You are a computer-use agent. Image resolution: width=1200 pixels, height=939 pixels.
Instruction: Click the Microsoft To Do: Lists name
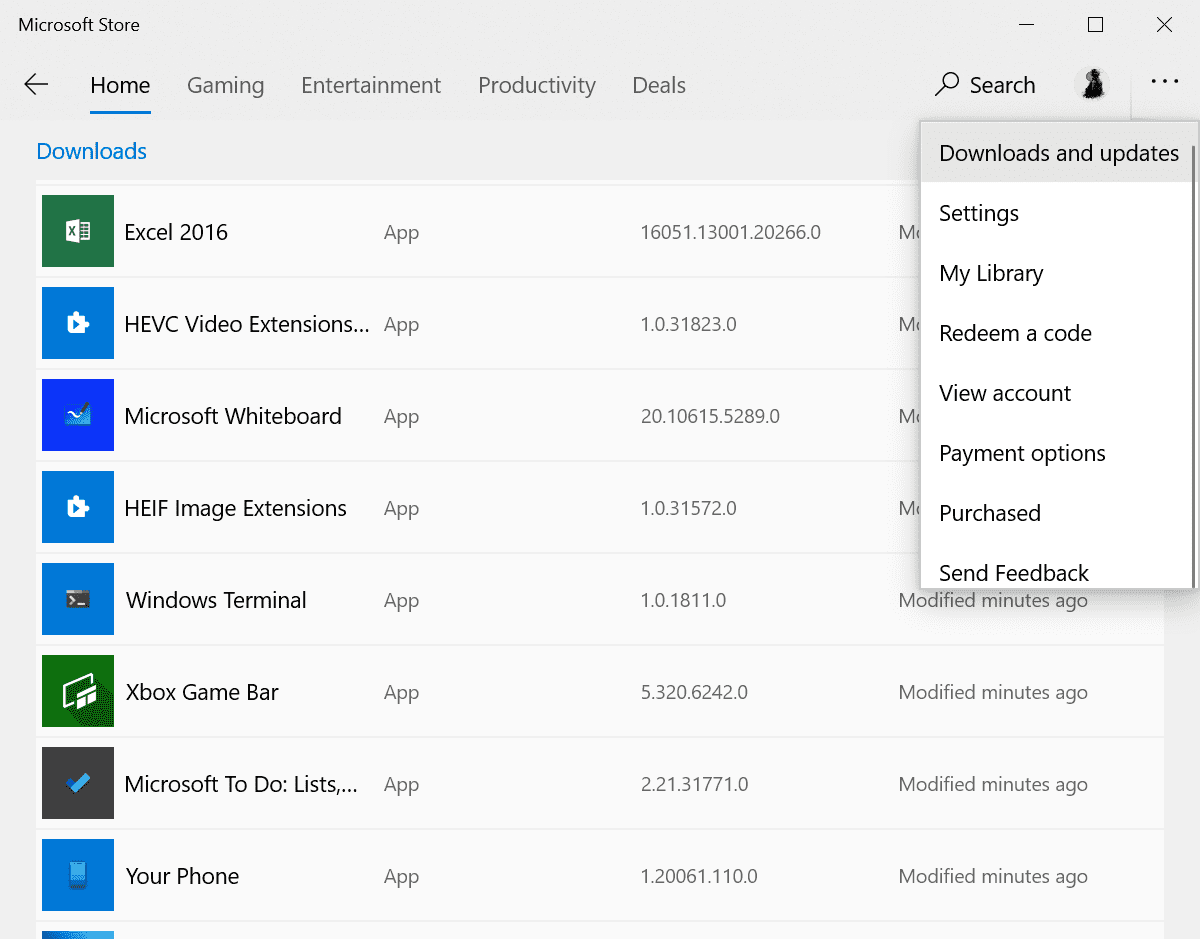[x=241, y=784]
